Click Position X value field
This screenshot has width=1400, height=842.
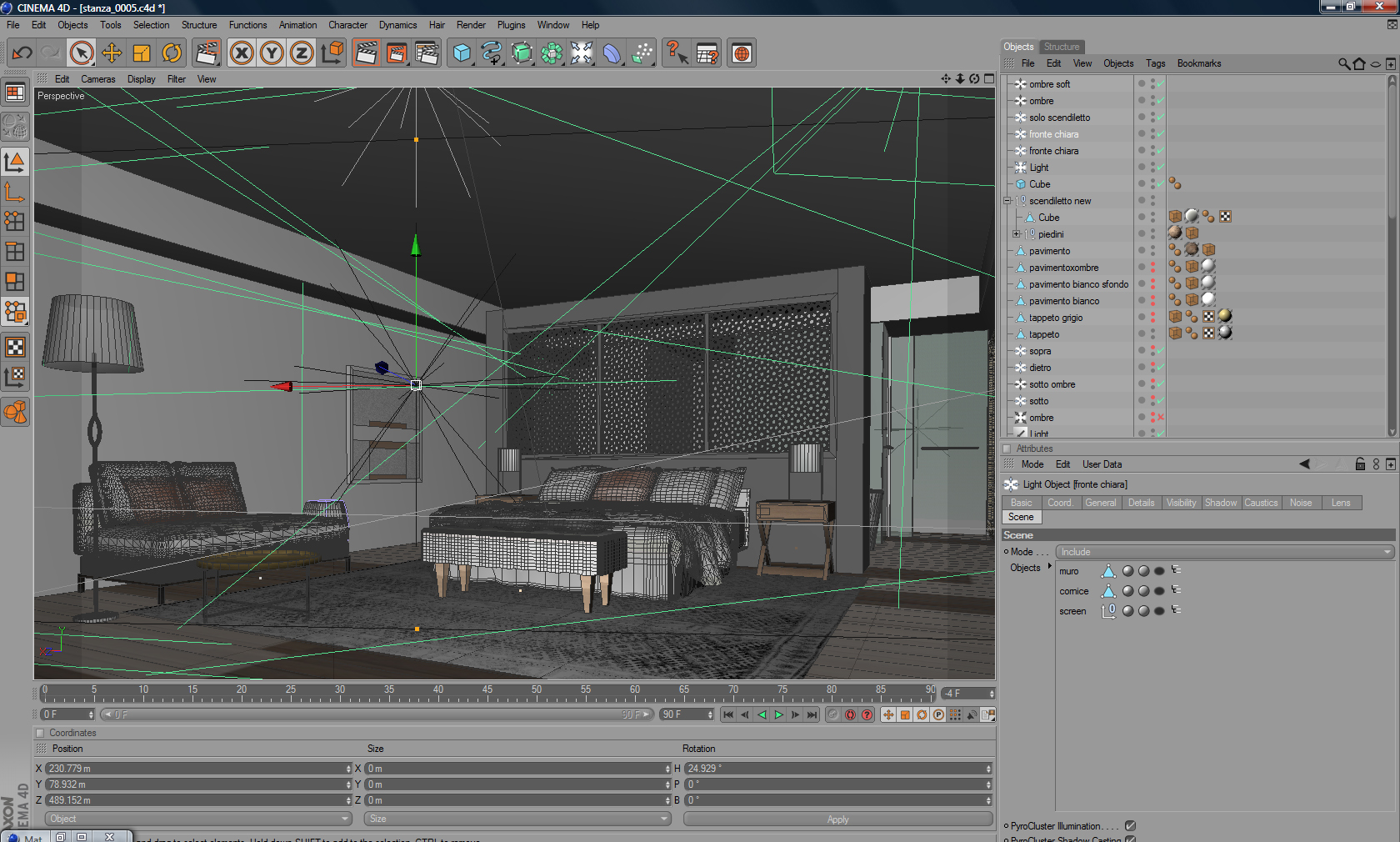(198, 769)
